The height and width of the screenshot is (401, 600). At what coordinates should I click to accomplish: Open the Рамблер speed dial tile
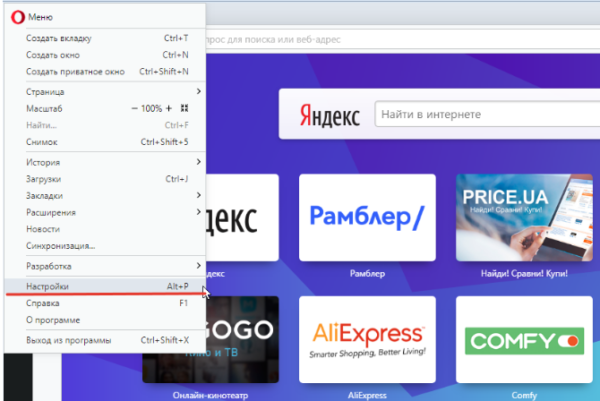click(367, 217)
